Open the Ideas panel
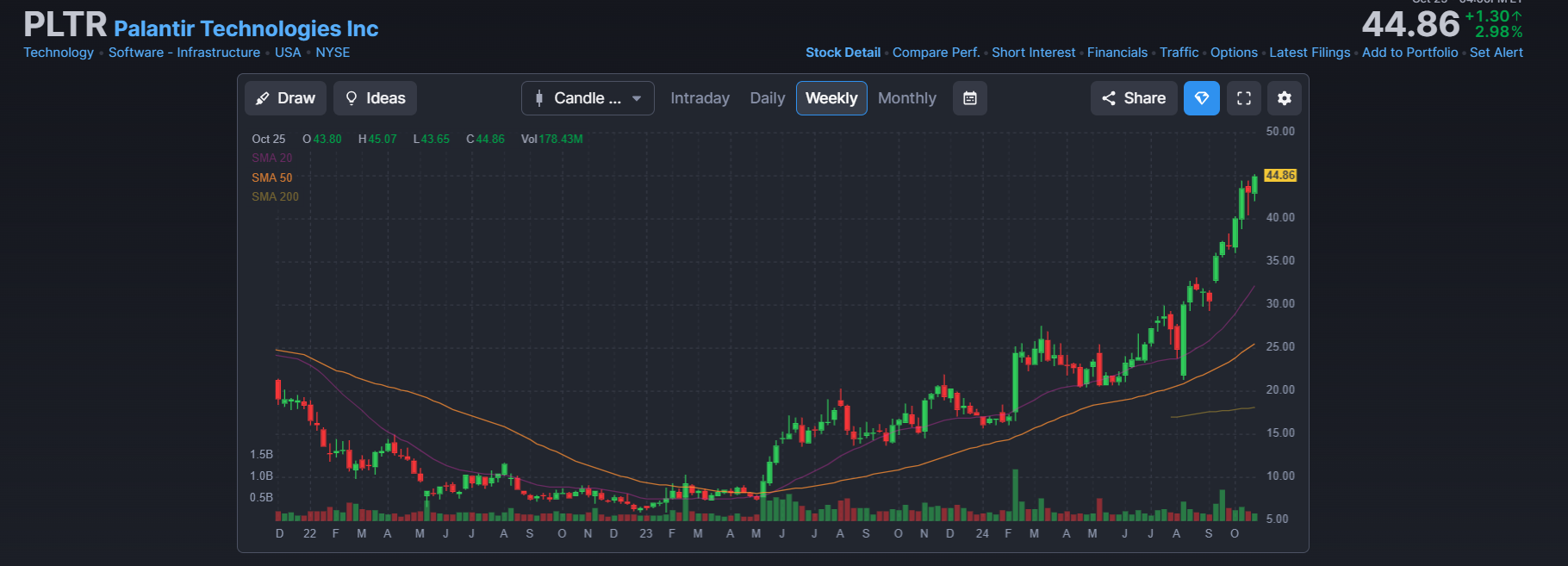This screenshot has width=1568, height=566. coord(375,98)
